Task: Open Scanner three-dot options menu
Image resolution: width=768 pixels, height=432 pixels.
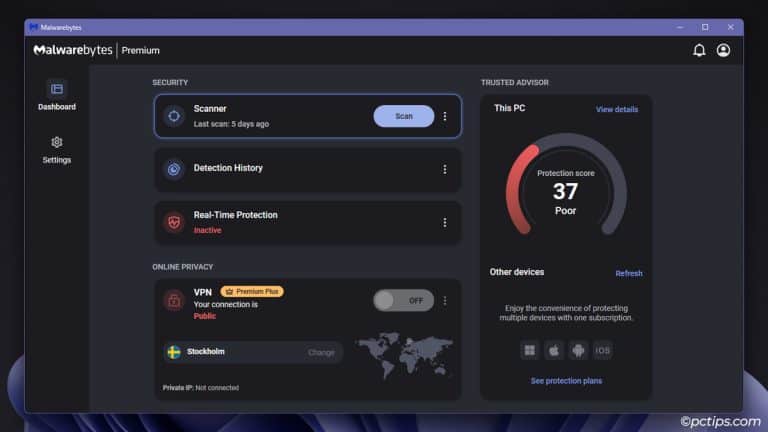Action: coord(445,116)
